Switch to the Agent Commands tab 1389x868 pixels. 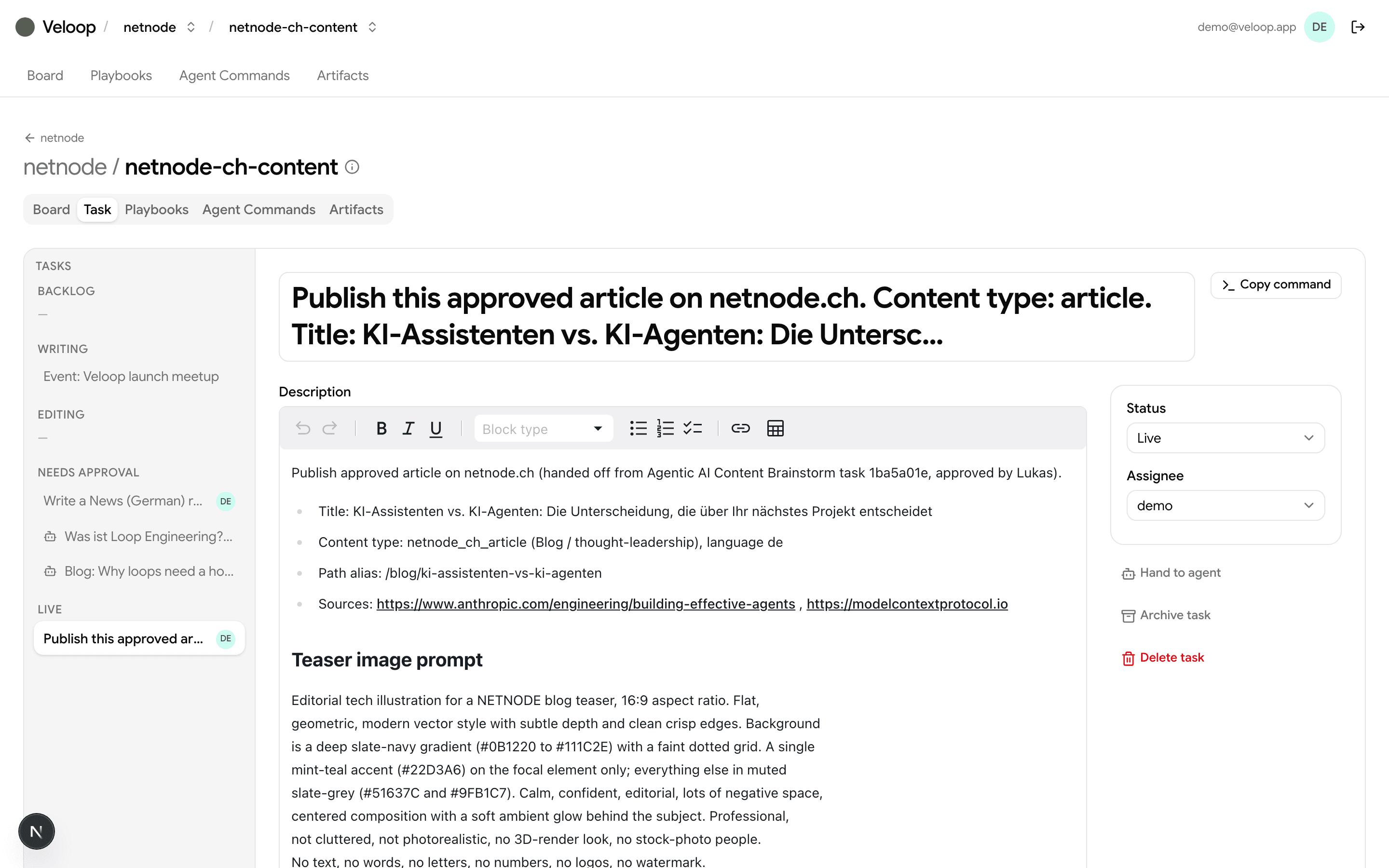point(259,210)
